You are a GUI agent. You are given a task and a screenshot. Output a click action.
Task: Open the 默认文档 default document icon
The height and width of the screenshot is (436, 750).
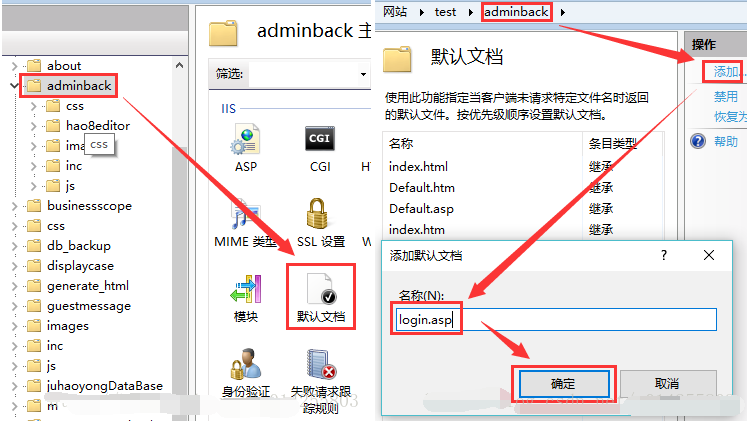pyautogui.click(x=321, y=289)
